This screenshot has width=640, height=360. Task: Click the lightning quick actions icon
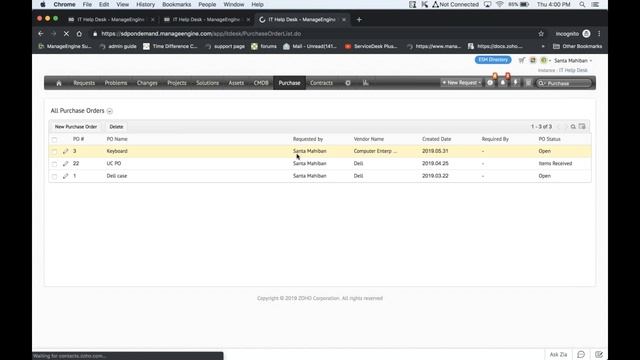point(516,83)
